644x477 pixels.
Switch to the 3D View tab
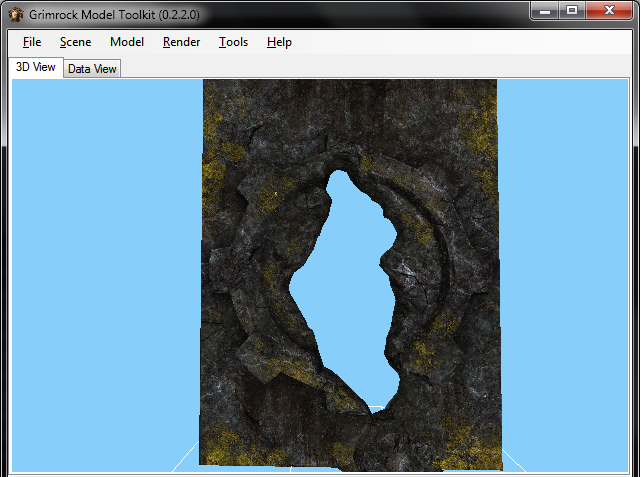[x=36, y=67]
